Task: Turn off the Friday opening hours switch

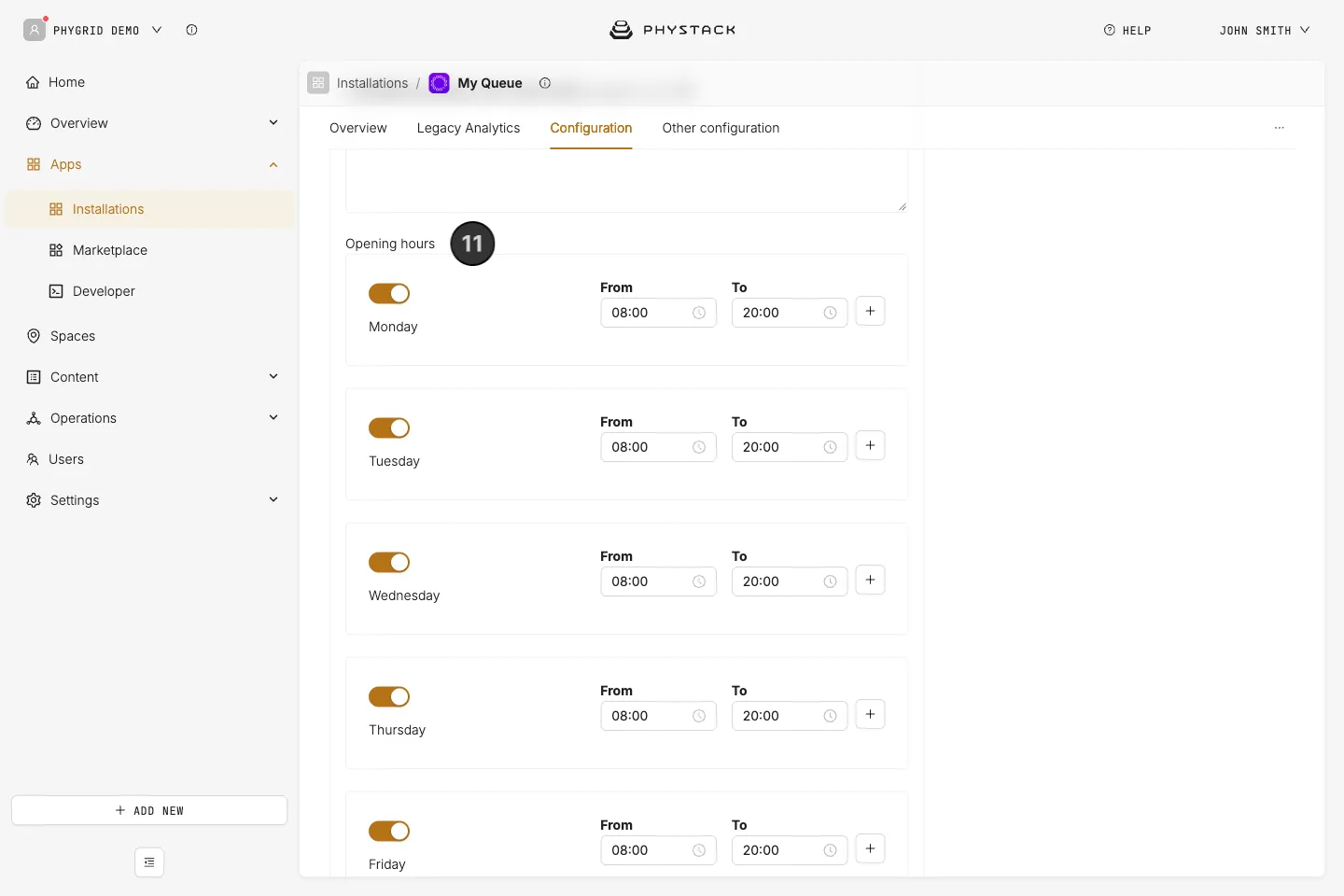Action: pyautogui.click(x=389, y=831)
